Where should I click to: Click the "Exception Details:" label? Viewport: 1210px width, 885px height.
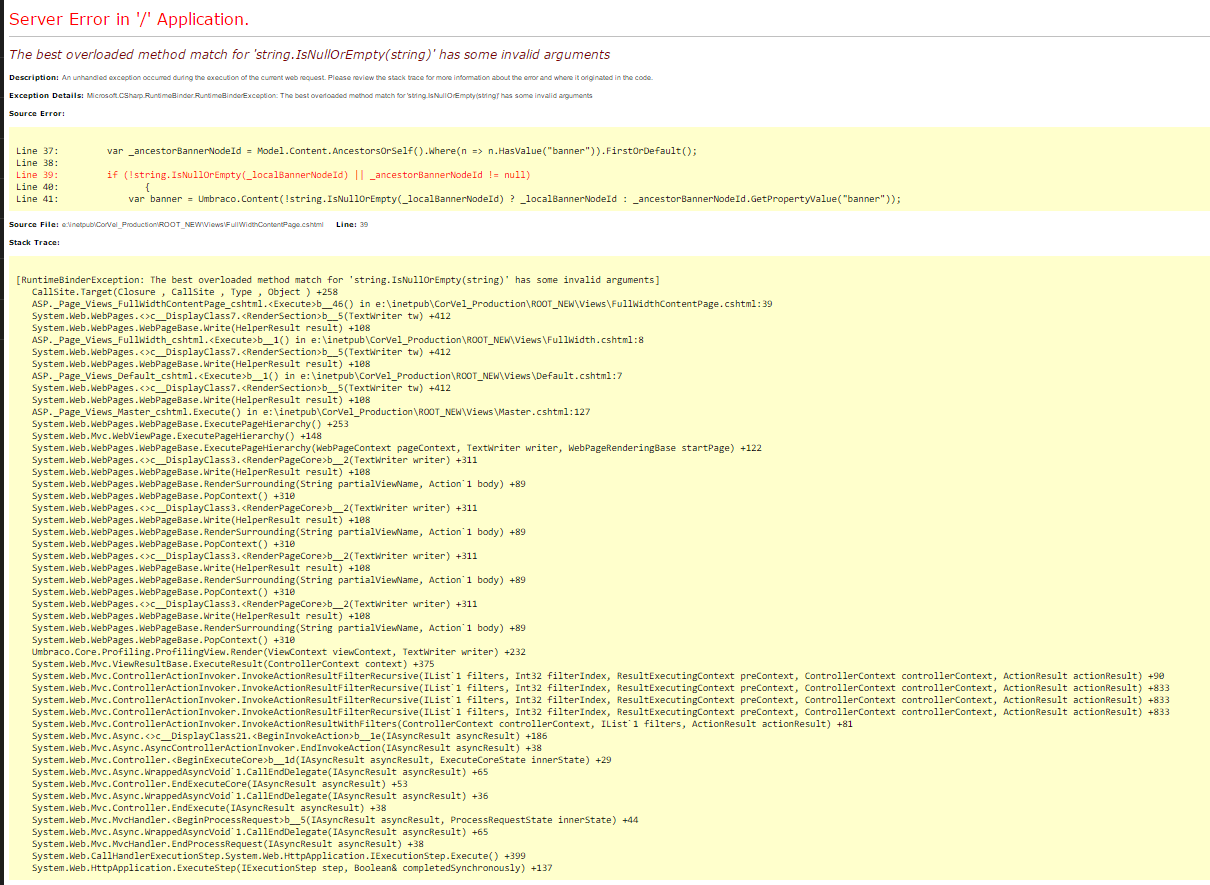click(x=46, y=96)
